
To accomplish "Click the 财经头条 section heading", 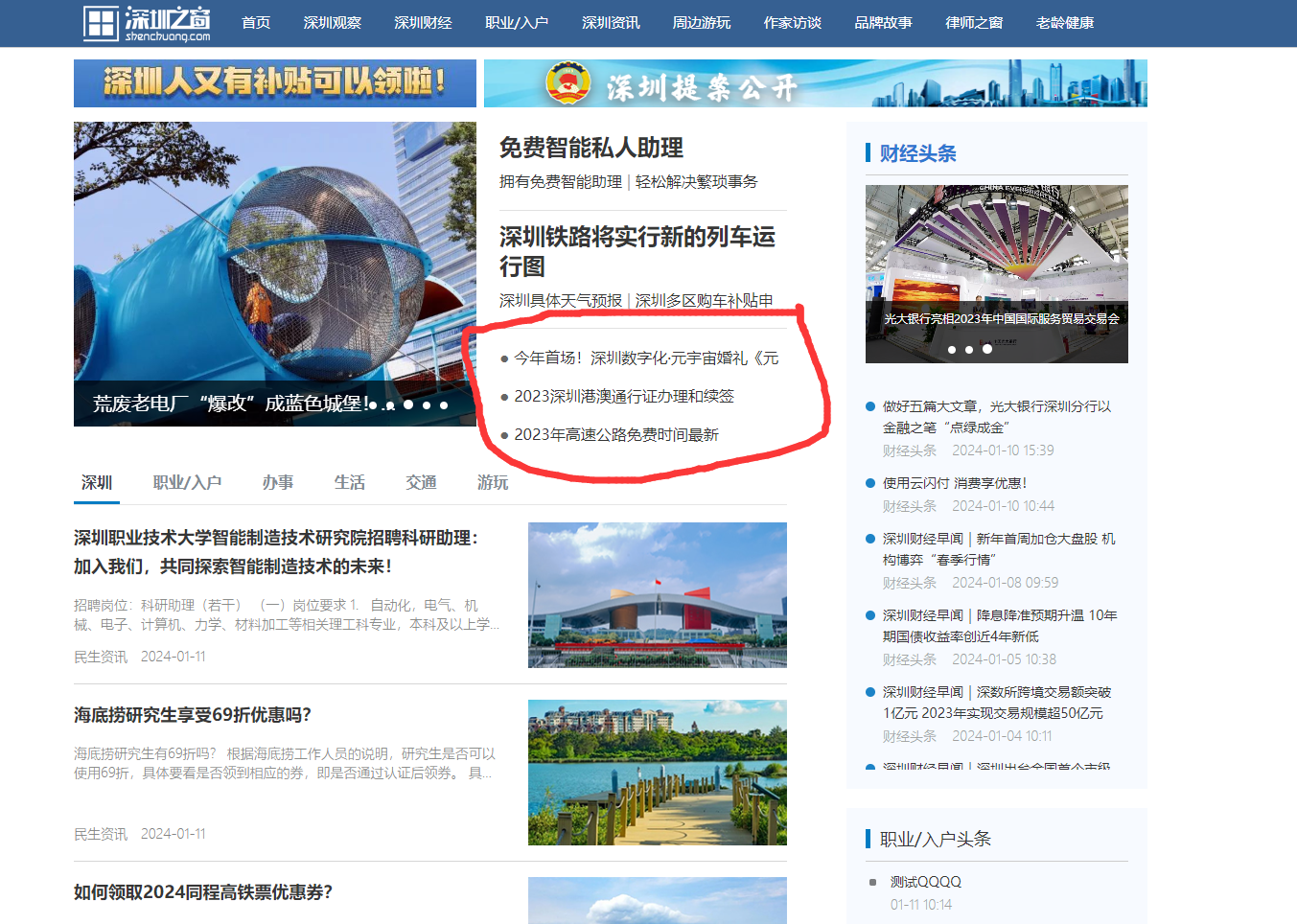I will point(918,153).
